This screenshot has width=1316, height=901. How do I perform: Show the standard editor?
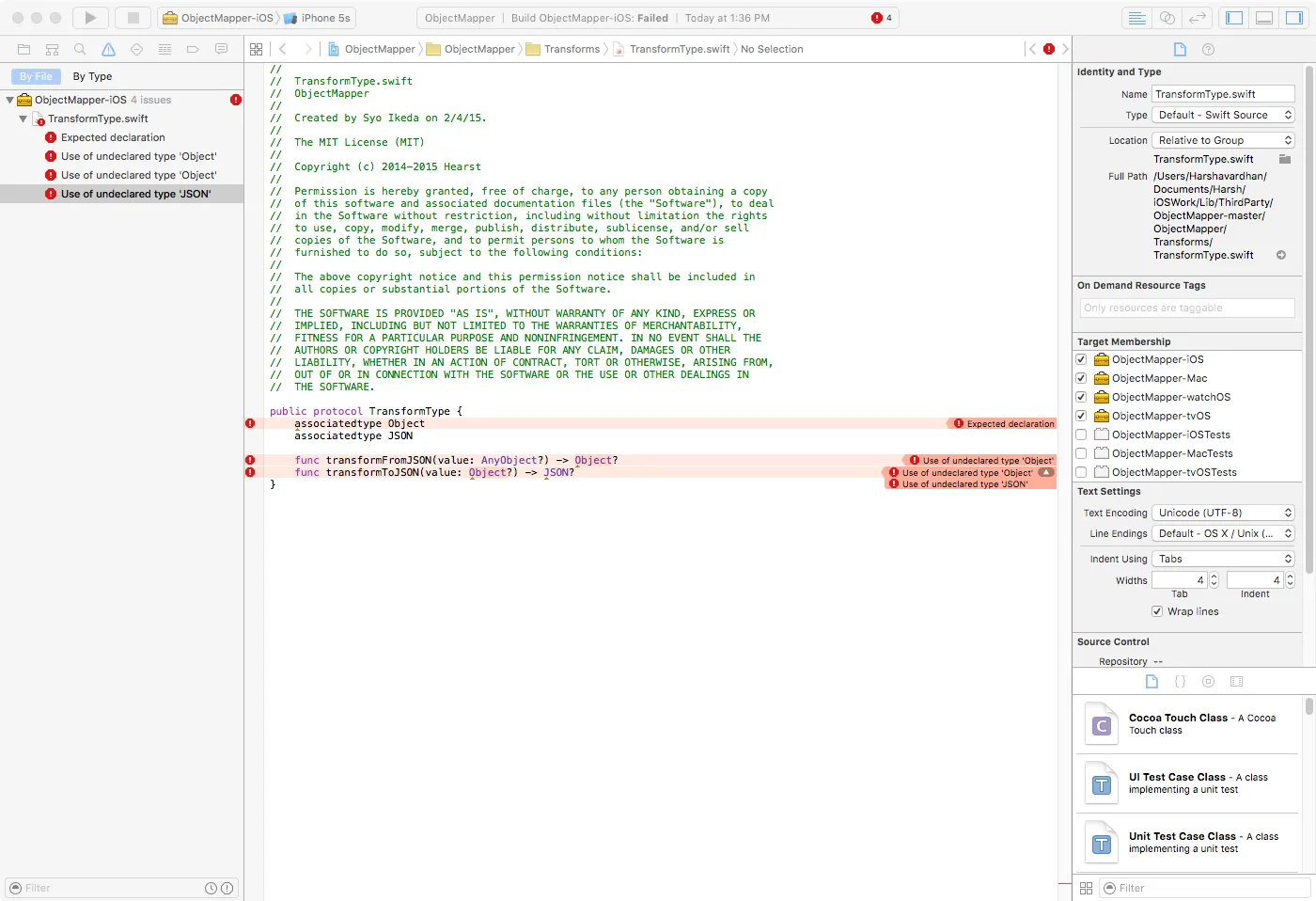[x=1137, y=18]
